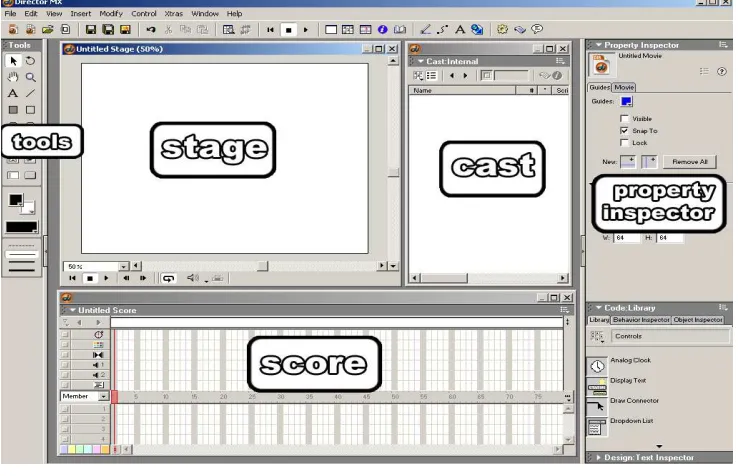
Task: Click the Find Cast Member toolbar icon
Action: 228,30
